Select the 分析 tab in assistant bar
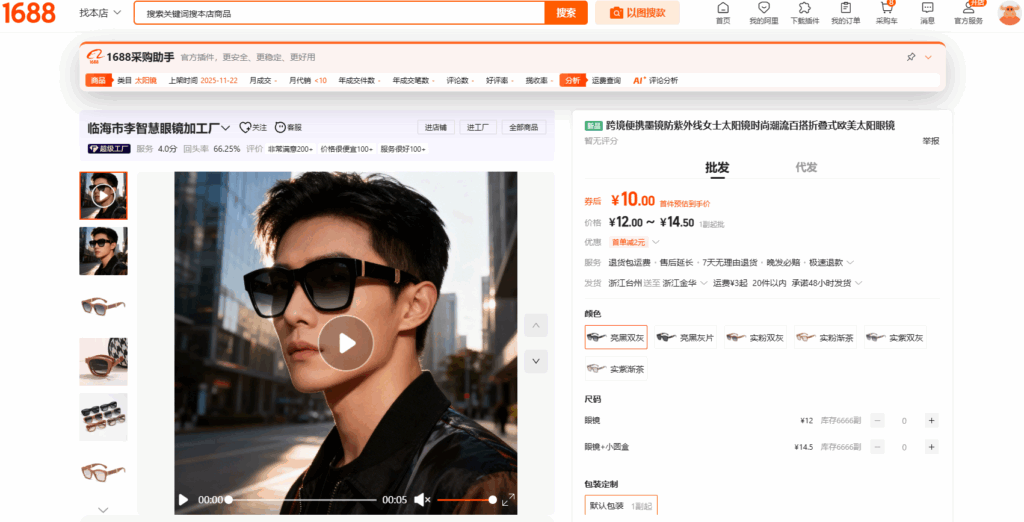The height and width of the screenshot is (522, 1024). 572,80
